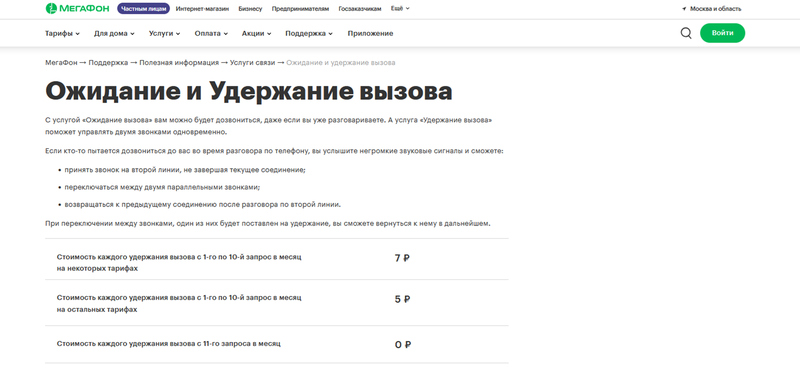Click breadcrumb Ожидание и удержание вызова

point(341,63)
